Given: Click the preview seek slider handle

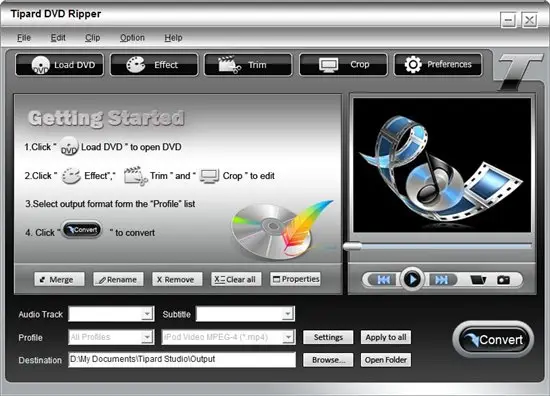Looking at the screenshot, I should 353,246.
